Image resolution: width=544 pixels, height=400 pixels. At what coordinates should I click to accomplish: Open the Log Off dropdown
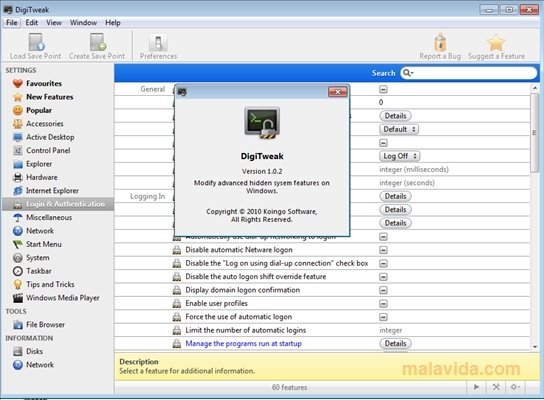coord(400,156)
